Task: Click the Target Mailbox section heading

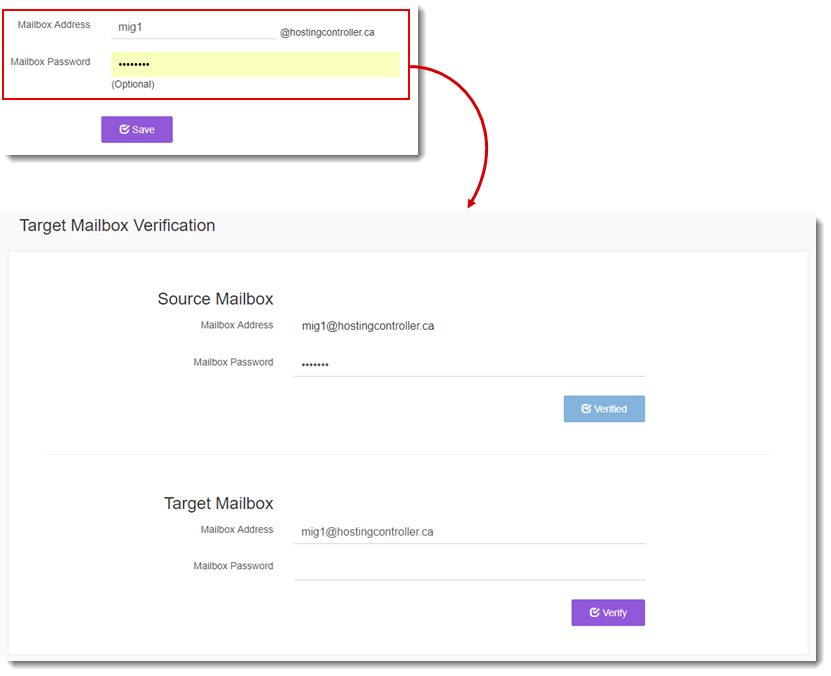Action: pyautogui.click(x=218, y=503)
